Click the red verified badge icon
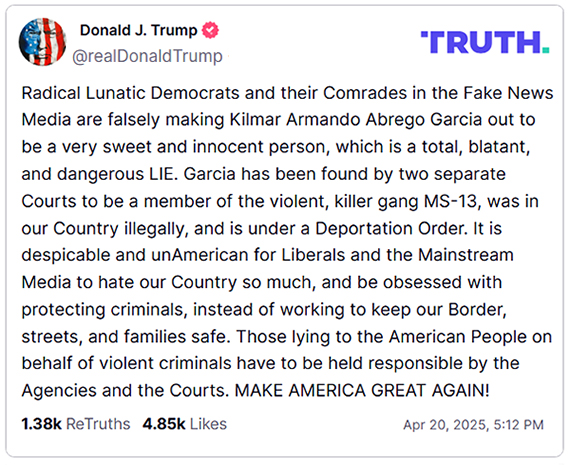This screenshot has width=570, height=465. pyautogui.click(x=210, y=30)
